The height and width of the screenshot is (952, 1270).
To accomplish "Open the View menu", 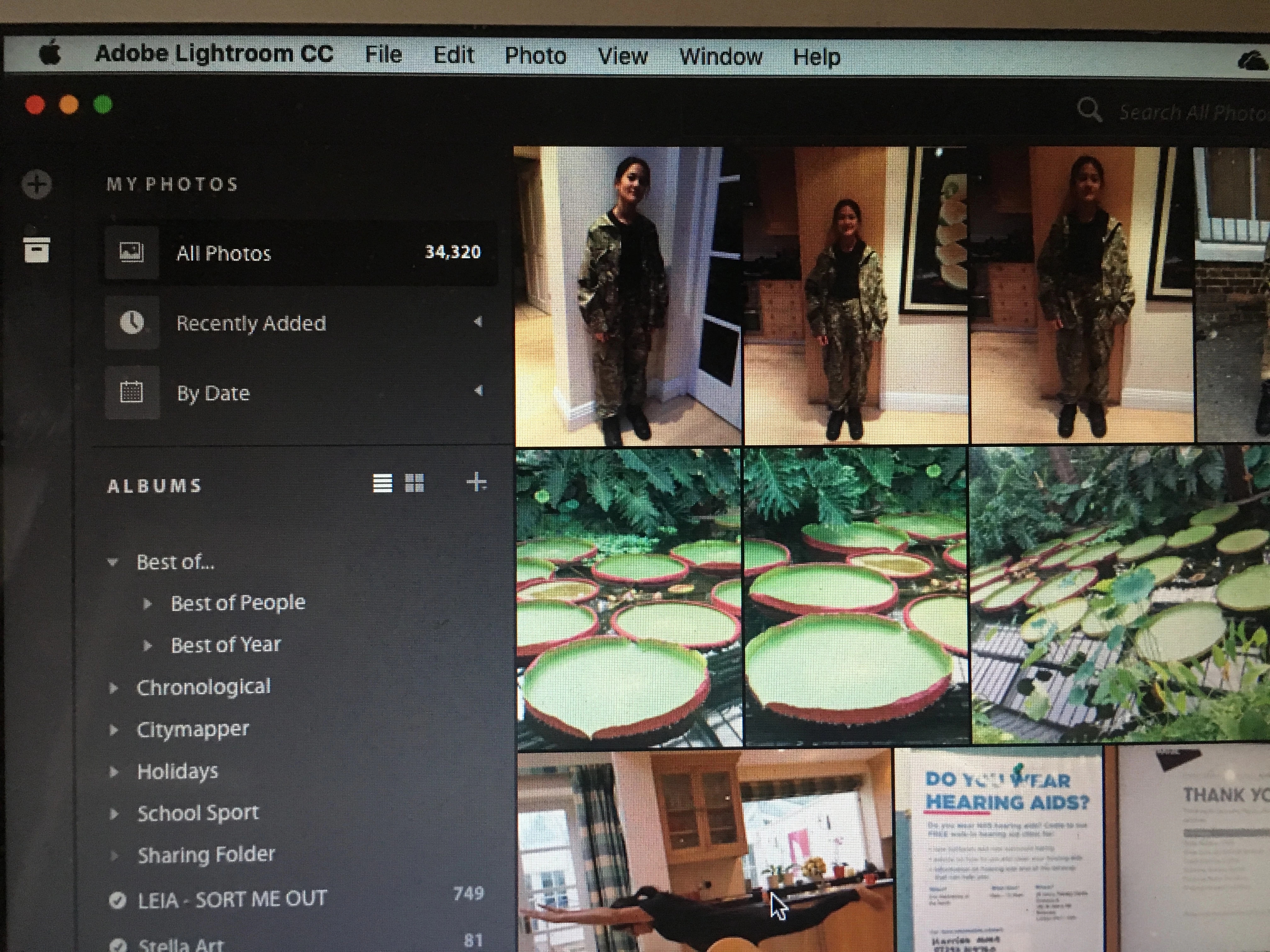I will tap(622, 56).
